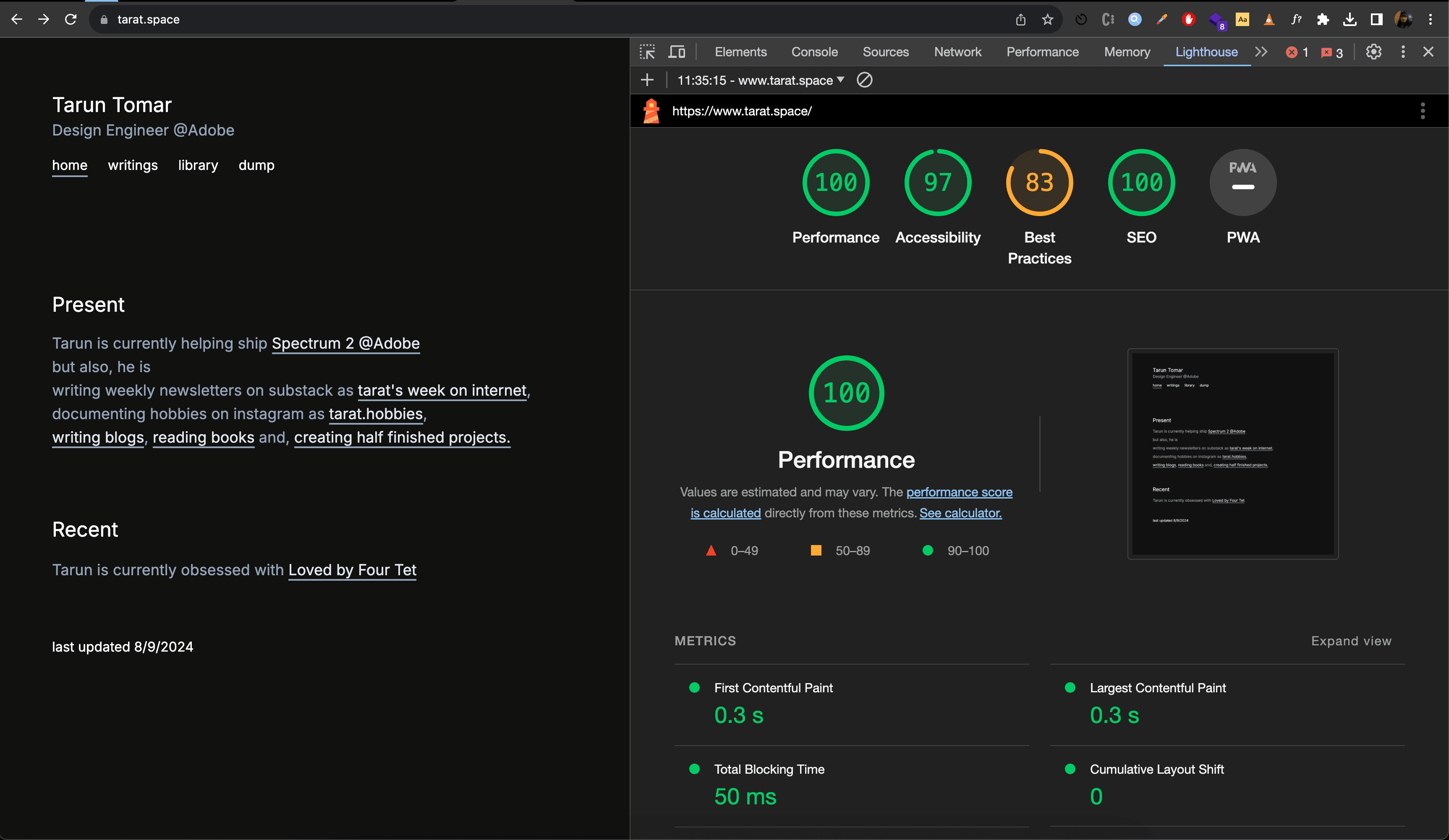1449x840 pixels.
Task: Open the 'See calculator.' link
Action: (960, 513)
